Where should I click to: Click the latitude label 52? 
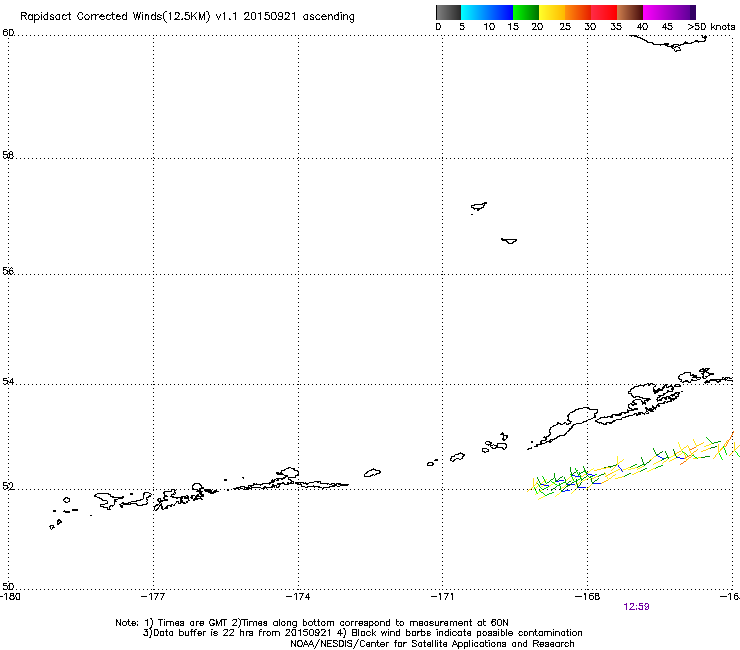(8, 487)
